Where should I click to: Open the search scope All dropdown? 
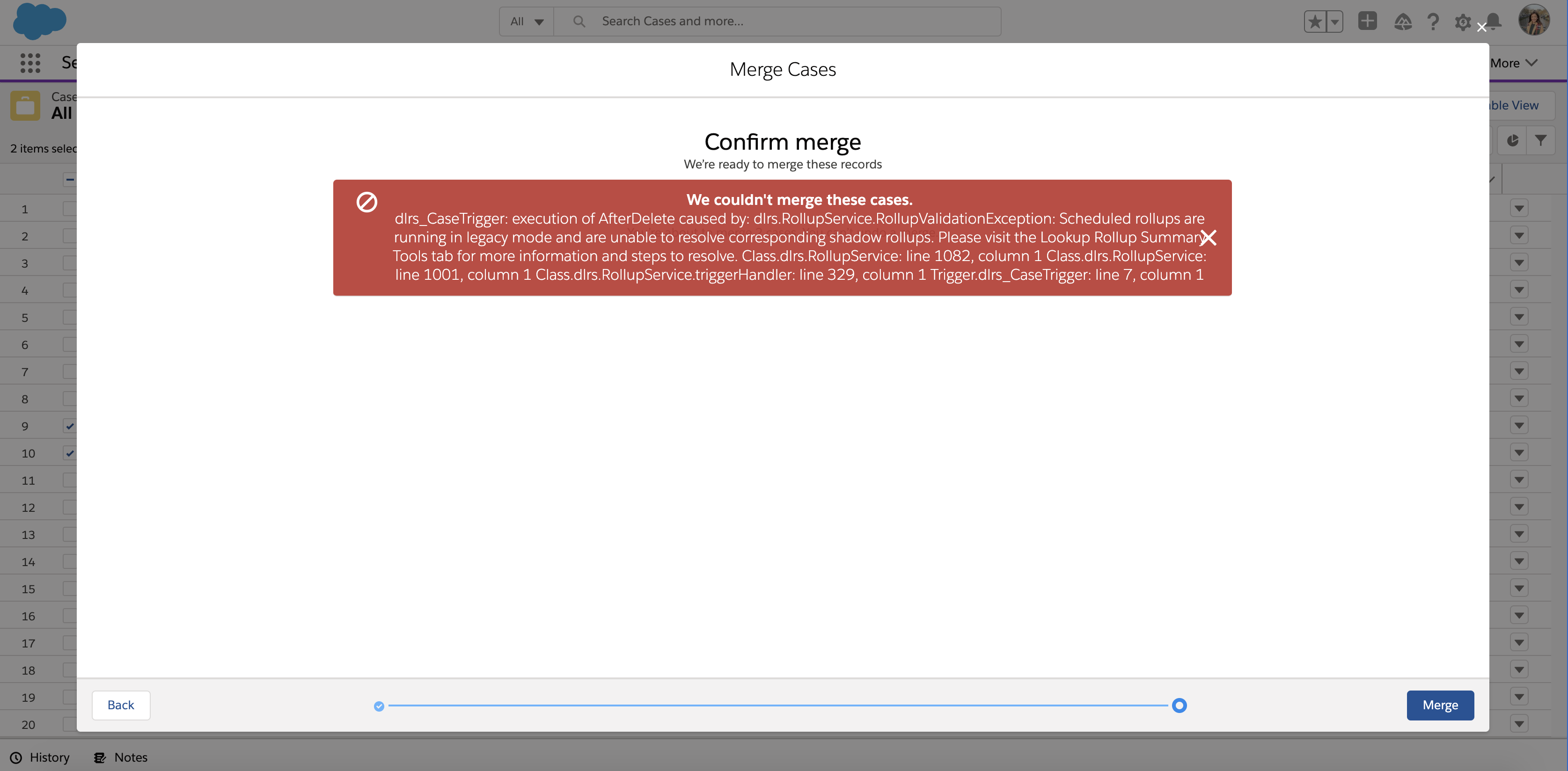click(526, 21)
